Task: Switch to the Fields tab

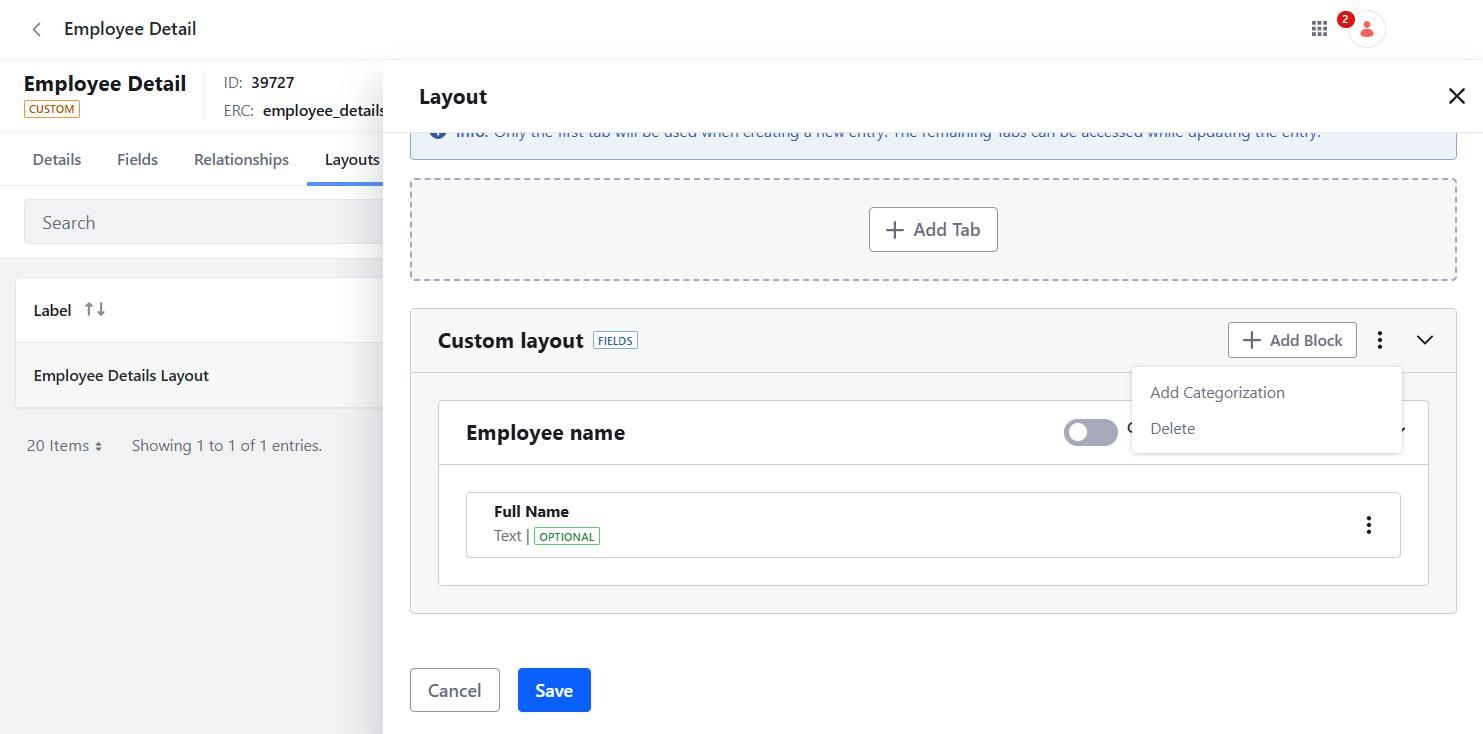Action: coord(137,159)
